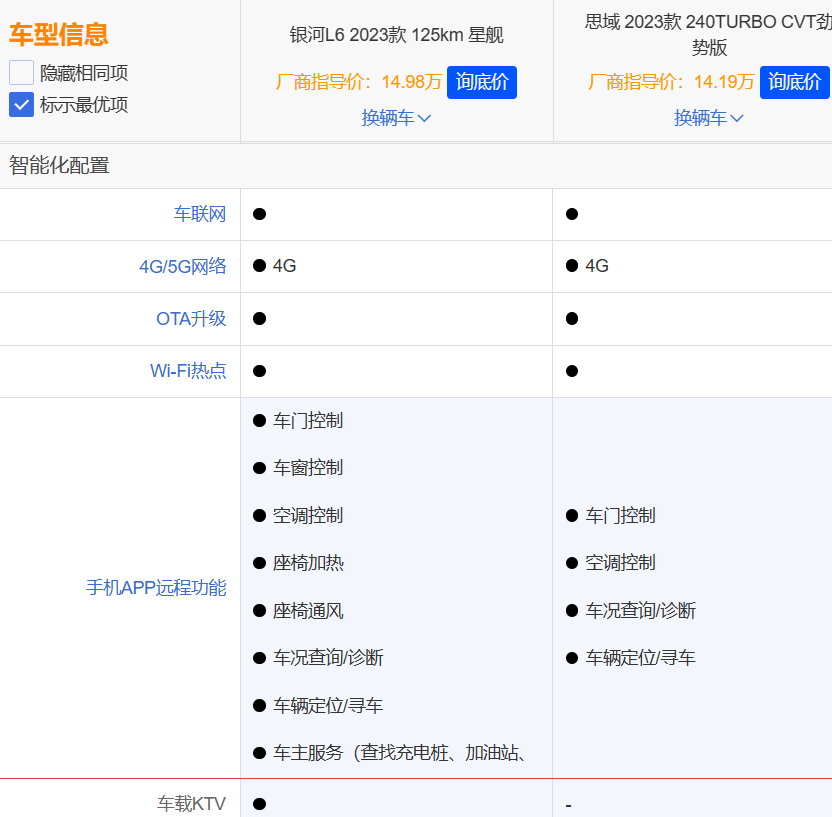Open the Wi-Fi热点 feature link

pos(188,371)
